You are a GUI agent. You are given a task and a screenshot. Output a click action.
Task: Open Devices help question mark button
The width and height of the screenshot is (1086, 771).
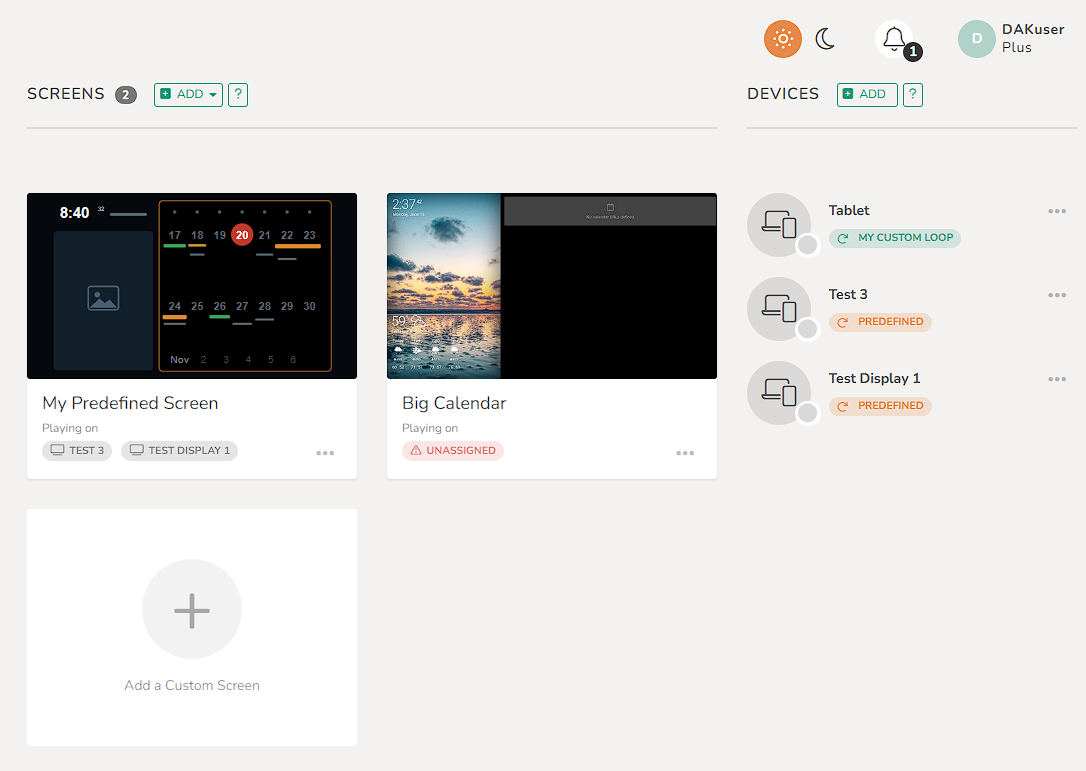point(913,94)
